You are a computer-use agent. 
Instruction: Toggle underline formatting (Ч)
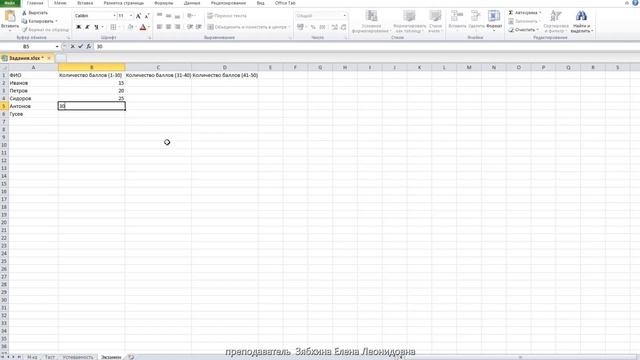[96, 27]
